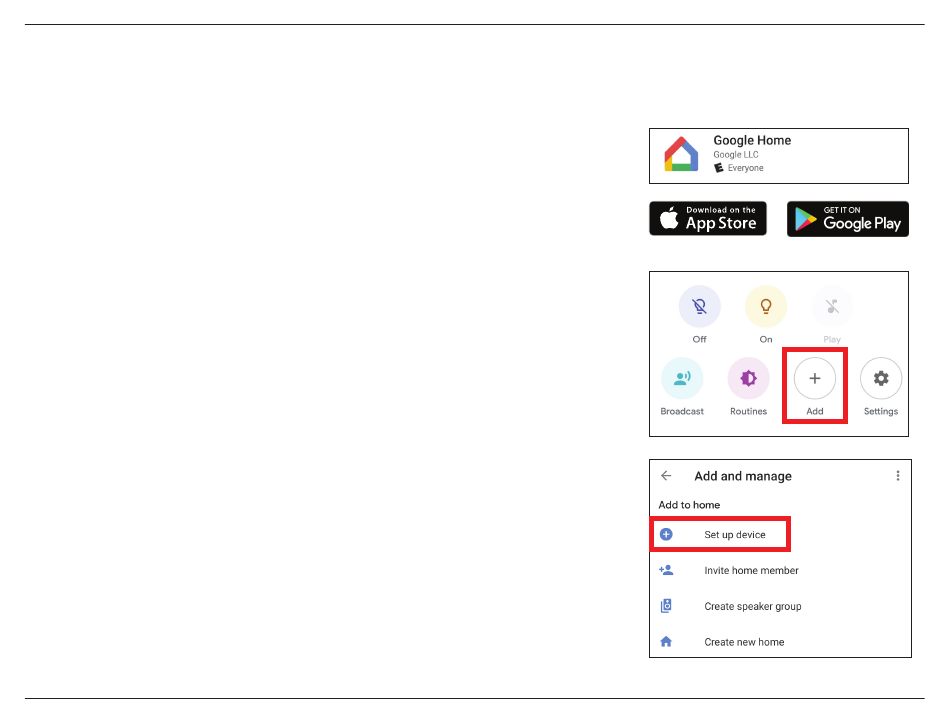Click the Get it on Google Play badge
This screenshot has width=950, height=725.
[x=848, y=219]
